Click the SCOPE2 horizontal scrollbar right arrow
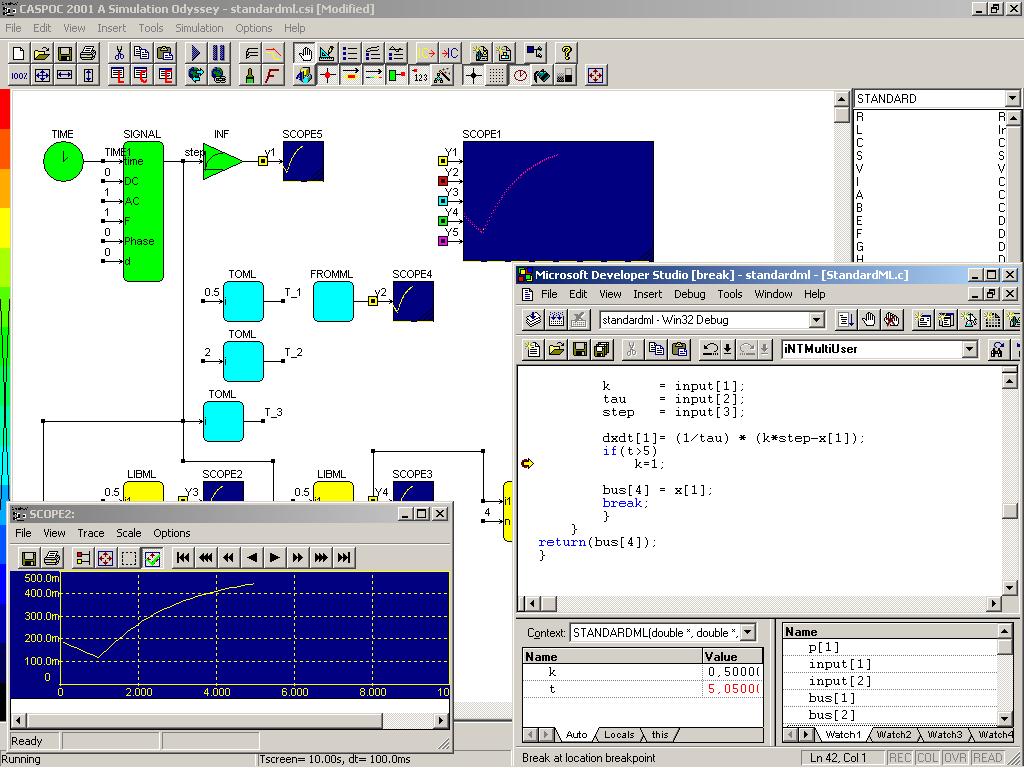This screenshot has height=768, width=1024. tap(441, 720)
